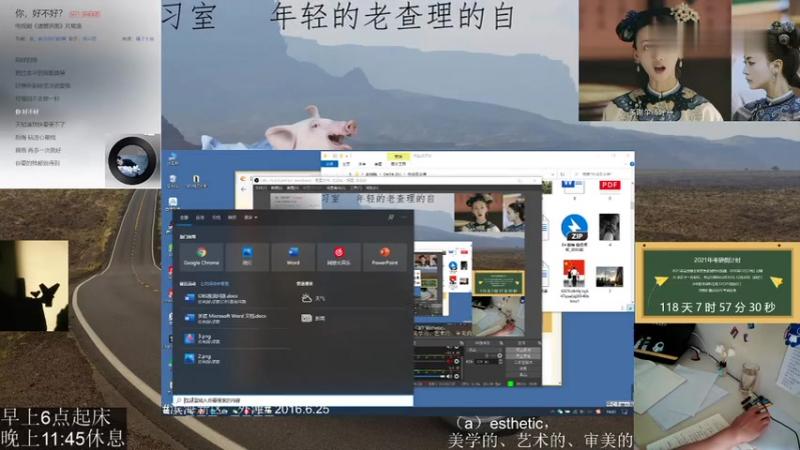Image resolution: width=800 pixels, height=450 pixels.
Task: Switch to the 应用 tab in search panel
Action: (200, 218)
